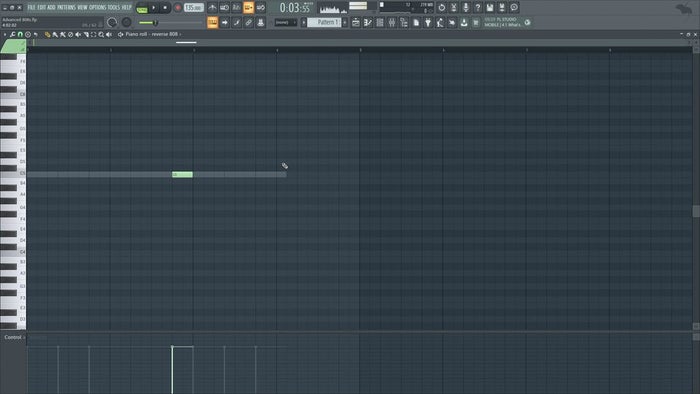
Task: Toggle loop recording
Action: (x=261, y=8)
